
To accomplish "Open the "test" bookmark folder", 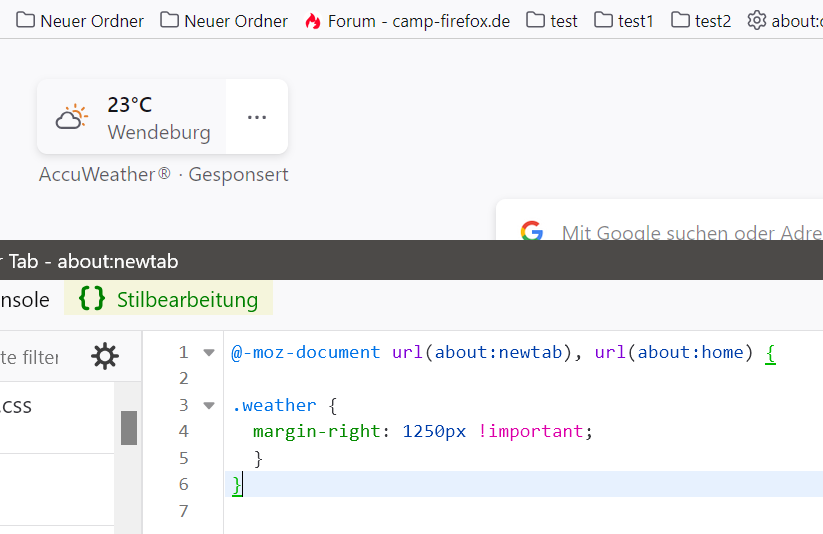I will [552, 21].
